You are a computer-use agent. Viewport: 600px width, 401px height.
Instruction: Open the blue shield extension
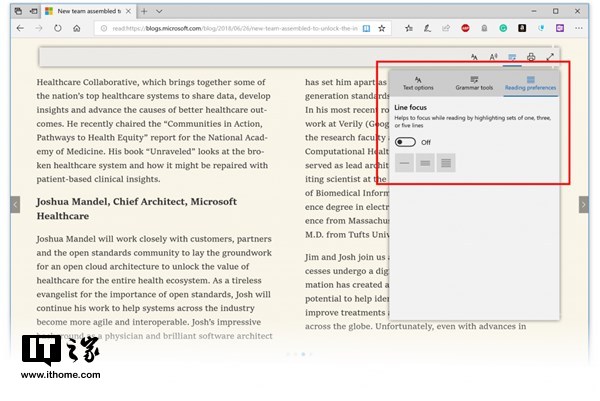541,28
